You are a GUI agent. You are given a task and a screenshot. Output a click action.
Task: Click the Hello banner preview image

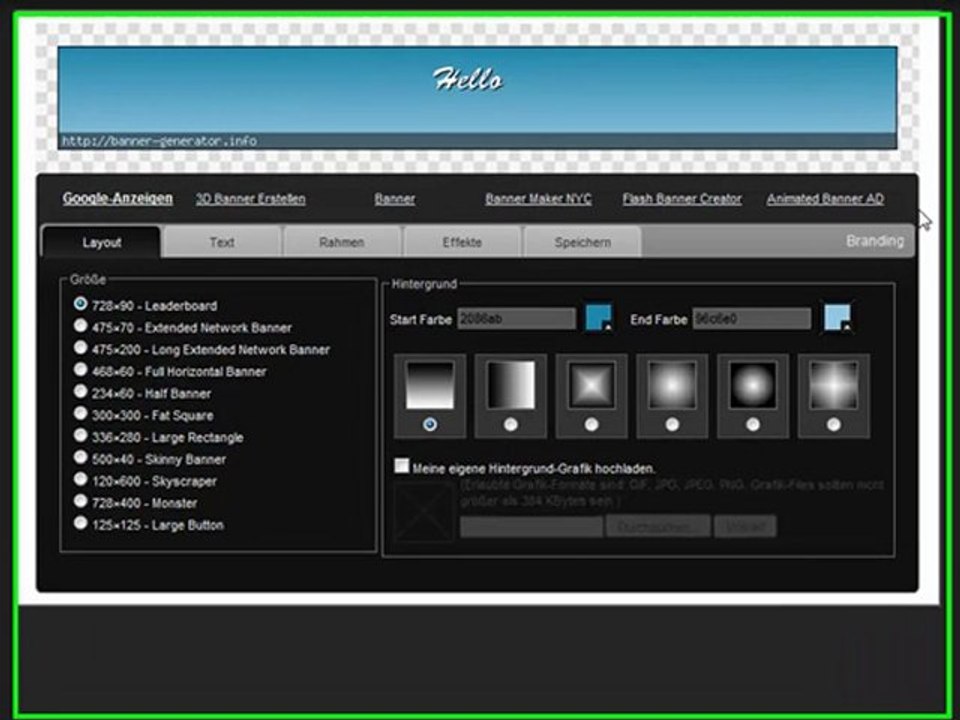pyautogui.click(x=478, y=97)
